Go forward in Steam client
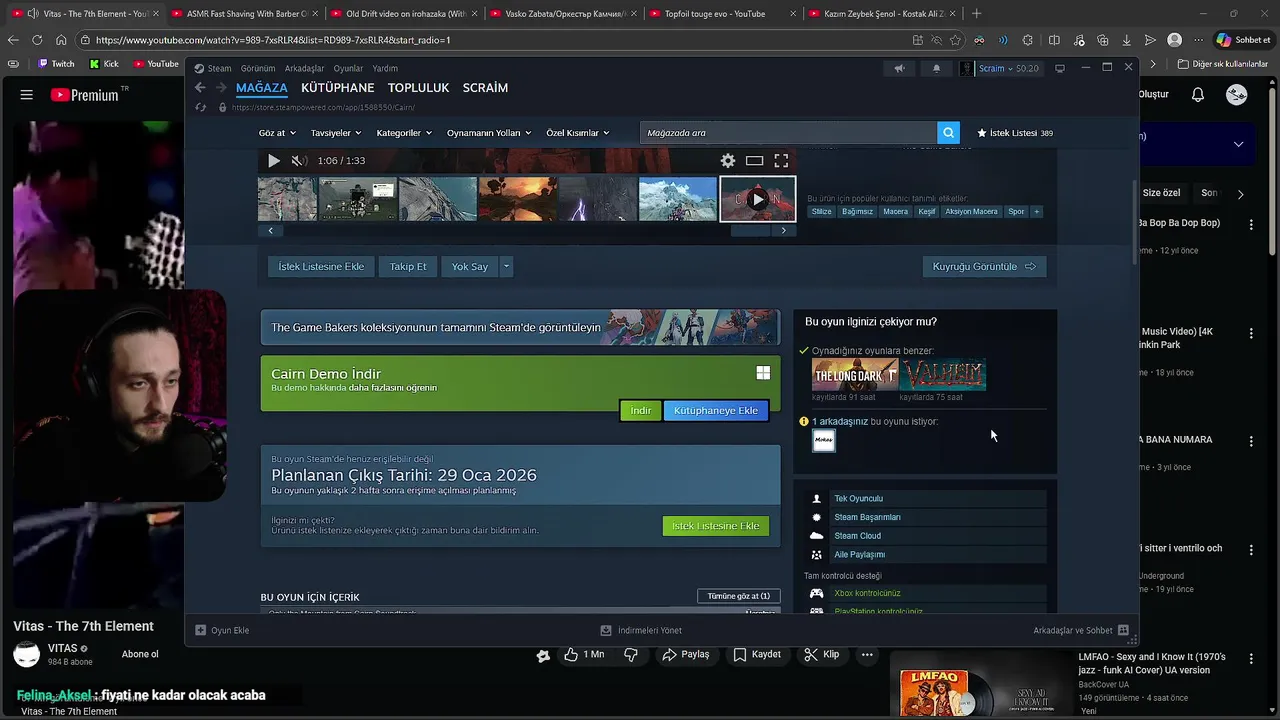This screenshot has width=1280, height=720. 221,88
